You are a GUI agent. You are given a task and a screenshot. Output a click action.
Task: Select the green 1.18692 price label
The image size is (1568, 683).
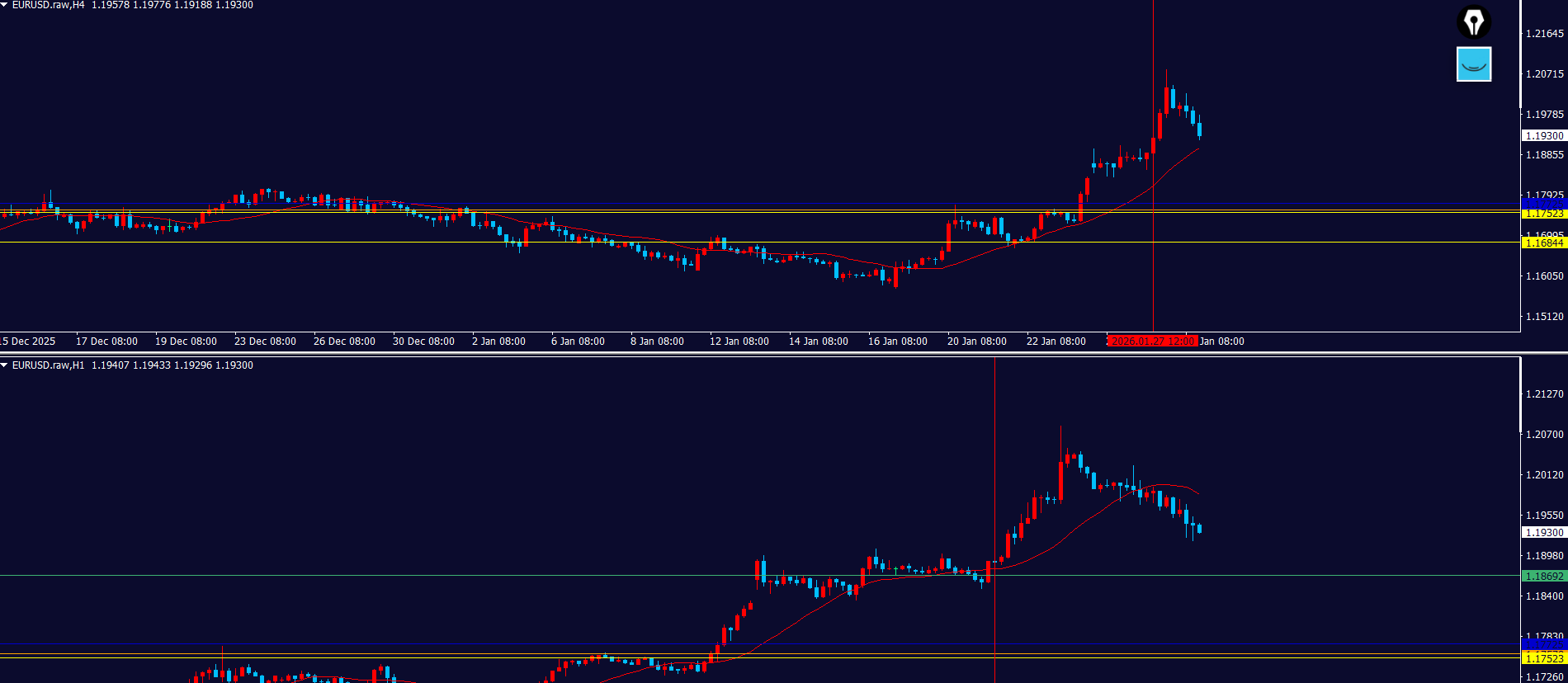pos(1543,577)
